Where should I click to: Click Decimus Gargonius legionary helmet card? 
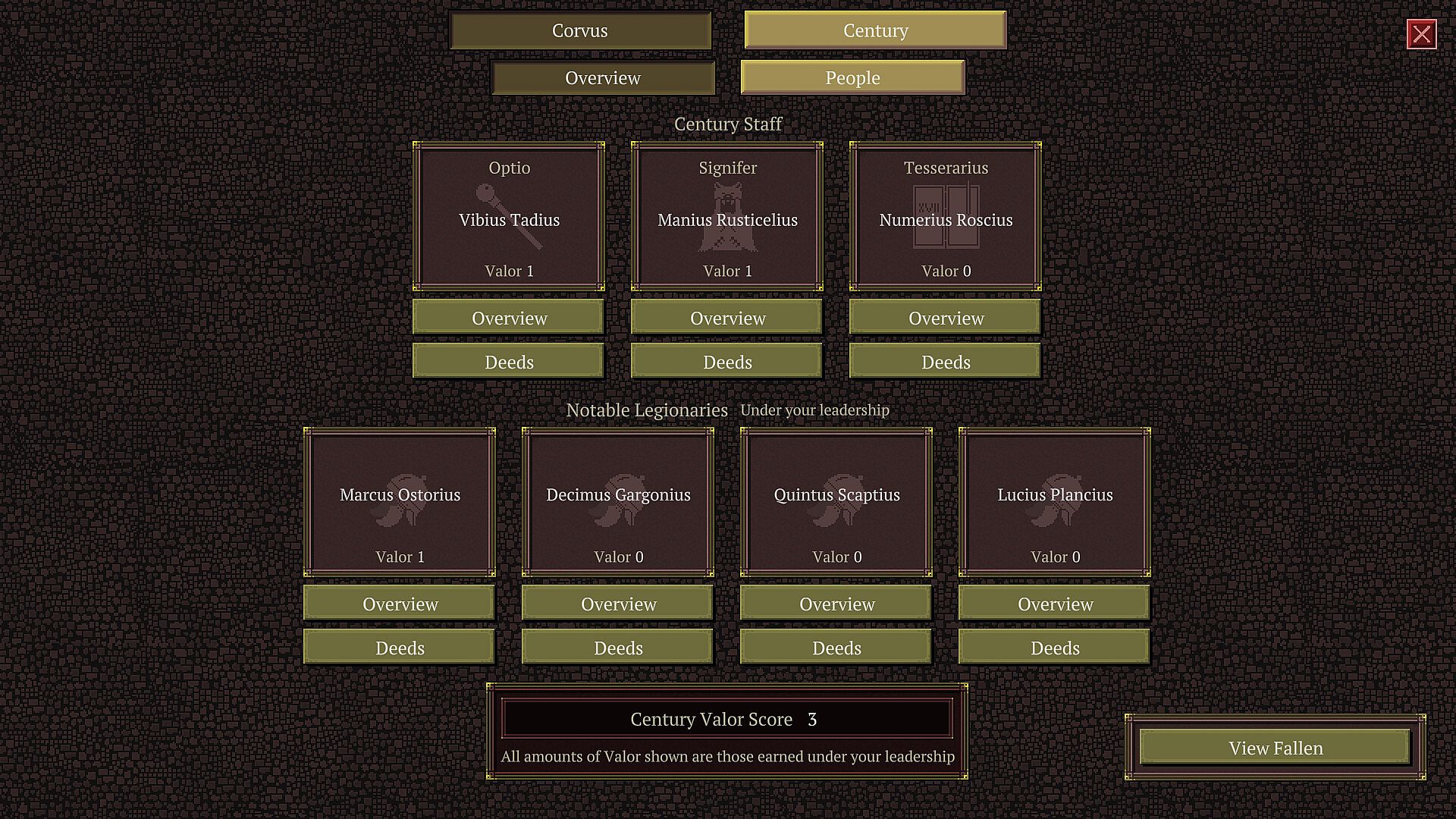point(618,502)
